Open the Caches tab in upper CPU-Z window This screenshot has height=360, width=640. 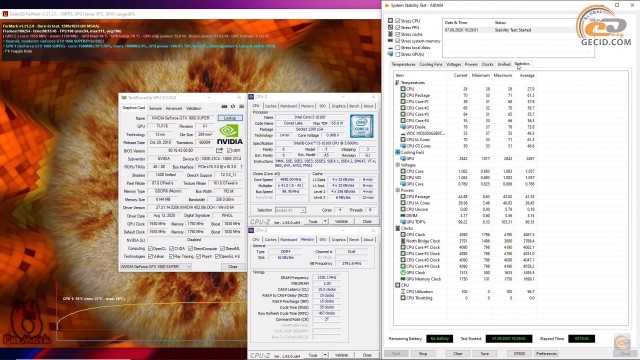tap(271, 106)
